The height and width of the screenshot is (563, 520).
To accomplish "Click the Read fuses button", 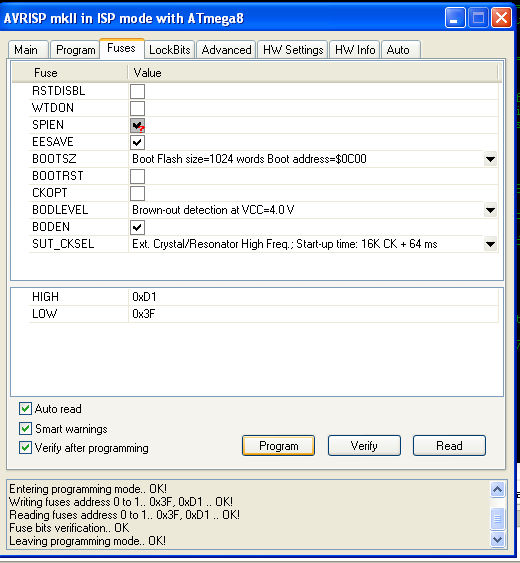I will pos(449,446).
